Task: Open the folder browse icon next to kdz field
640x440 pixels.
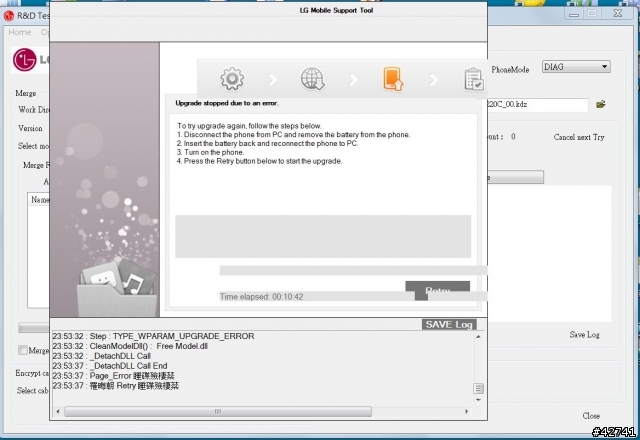Action: (600, 104)
